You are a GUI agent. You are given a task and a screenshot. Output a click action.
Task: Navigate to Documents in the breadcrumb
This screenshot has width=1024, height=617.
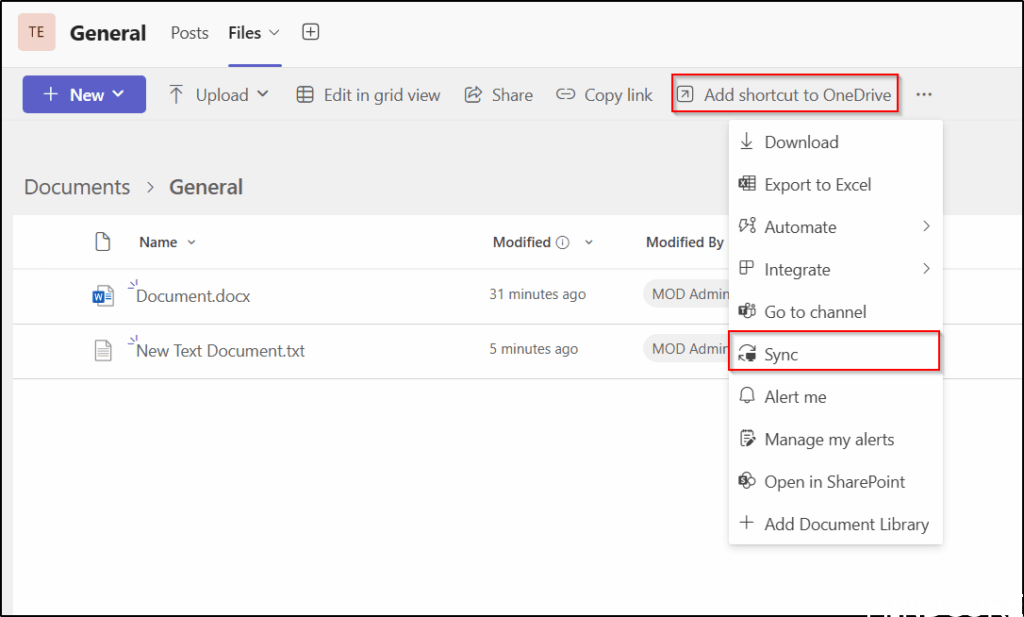point(77,187)
